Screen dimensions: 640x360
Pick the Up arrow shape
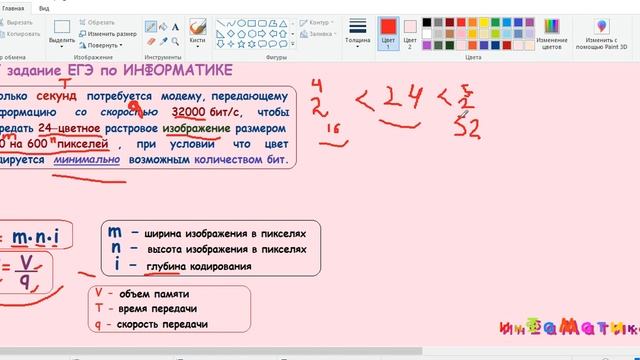pos(283,34)
